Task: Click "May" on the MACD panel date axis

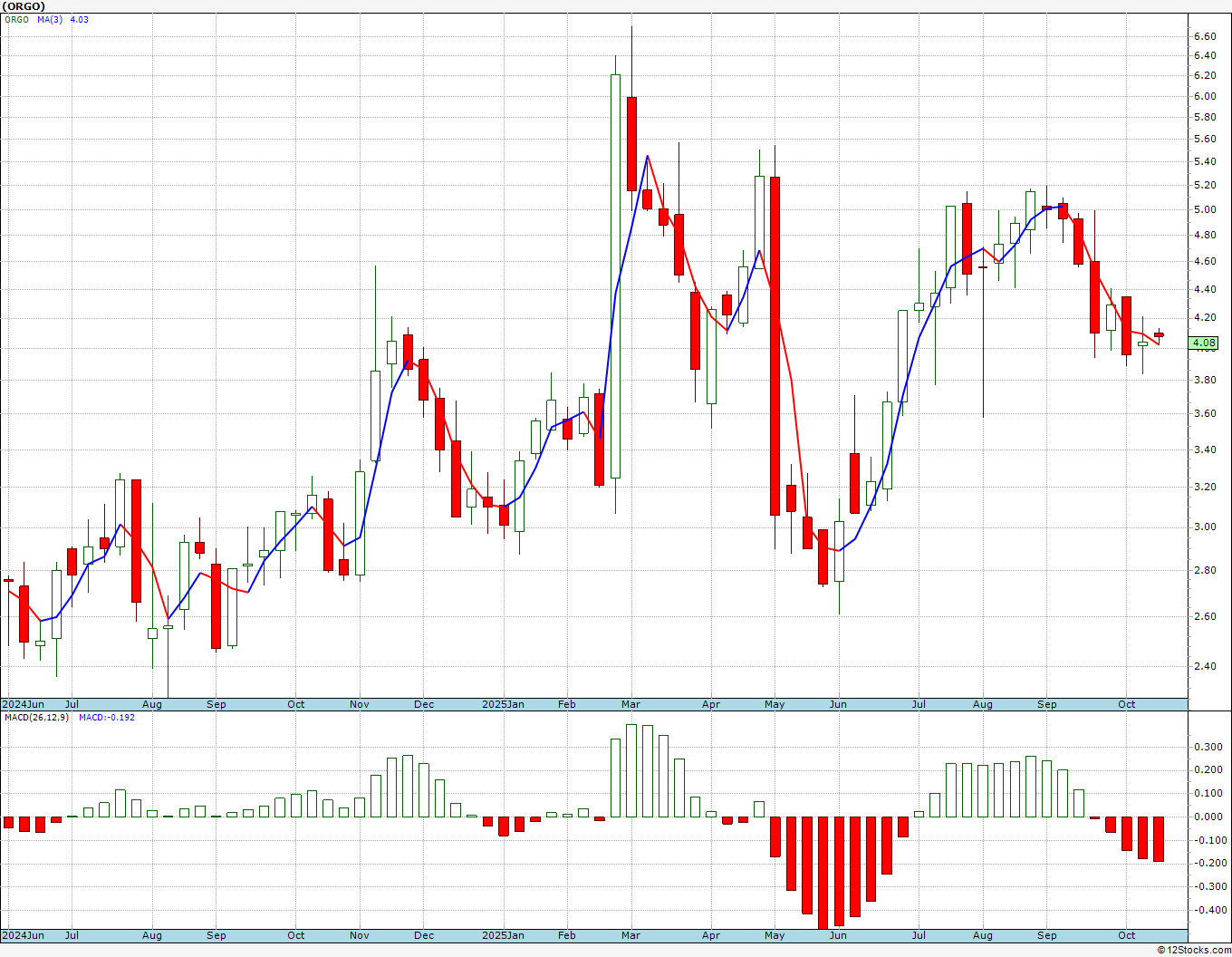Action: (x=775, y=935)
